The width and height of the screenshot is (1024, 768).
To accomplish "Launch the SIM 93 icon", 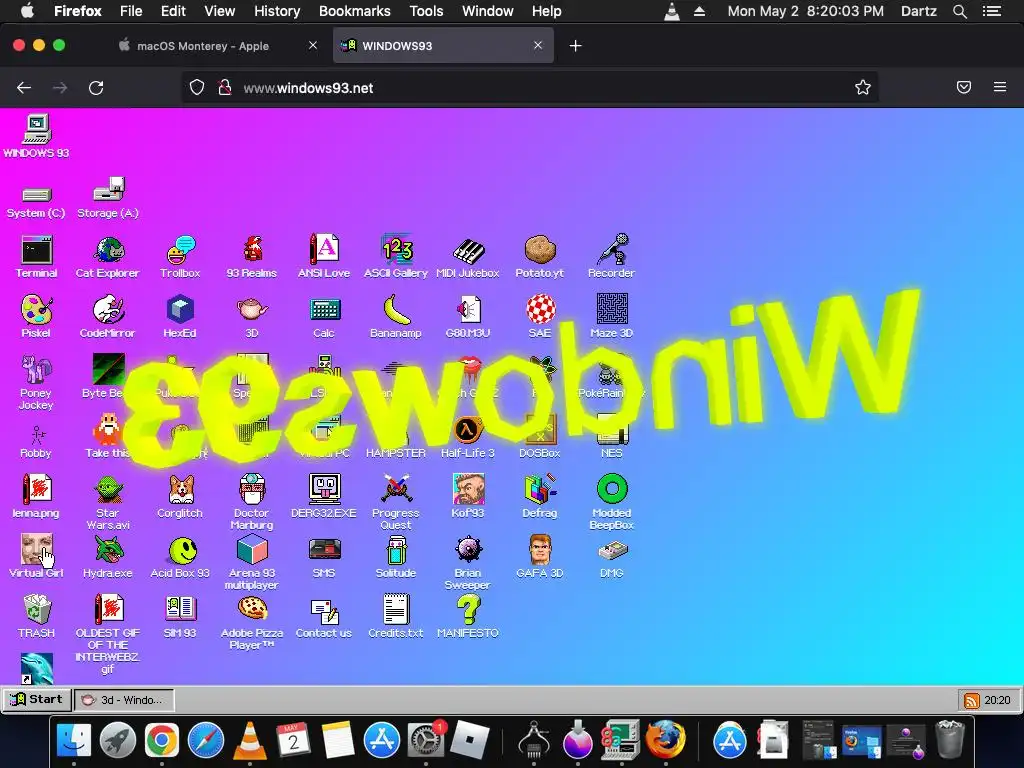I will tap(180, 609).
